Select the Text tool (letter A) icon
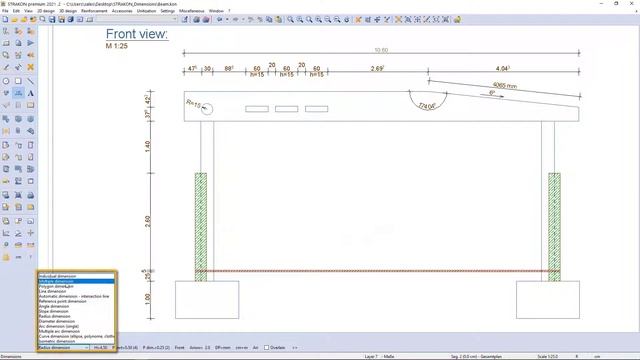 31,93
